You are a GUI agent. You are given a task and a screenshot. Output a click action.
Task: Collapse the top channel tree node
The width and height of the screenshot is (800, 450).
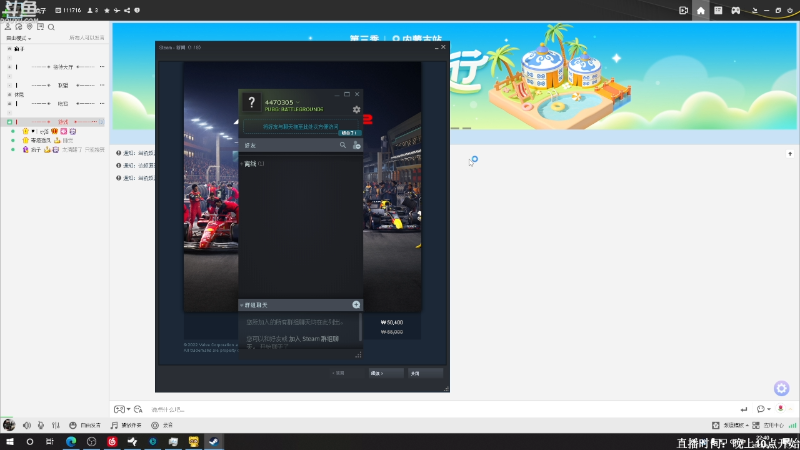[x=9, y=49]
